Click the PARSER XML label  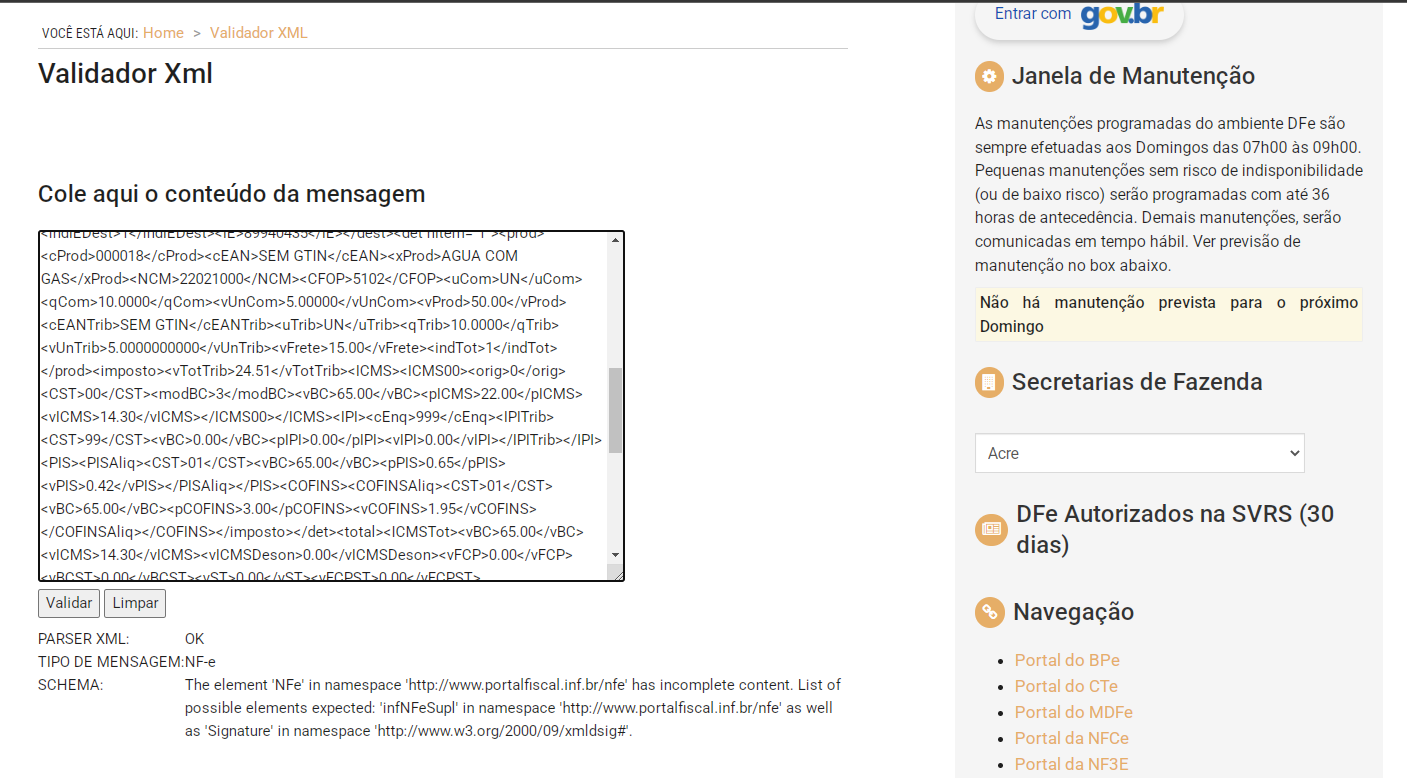click(x=84, y=638)
